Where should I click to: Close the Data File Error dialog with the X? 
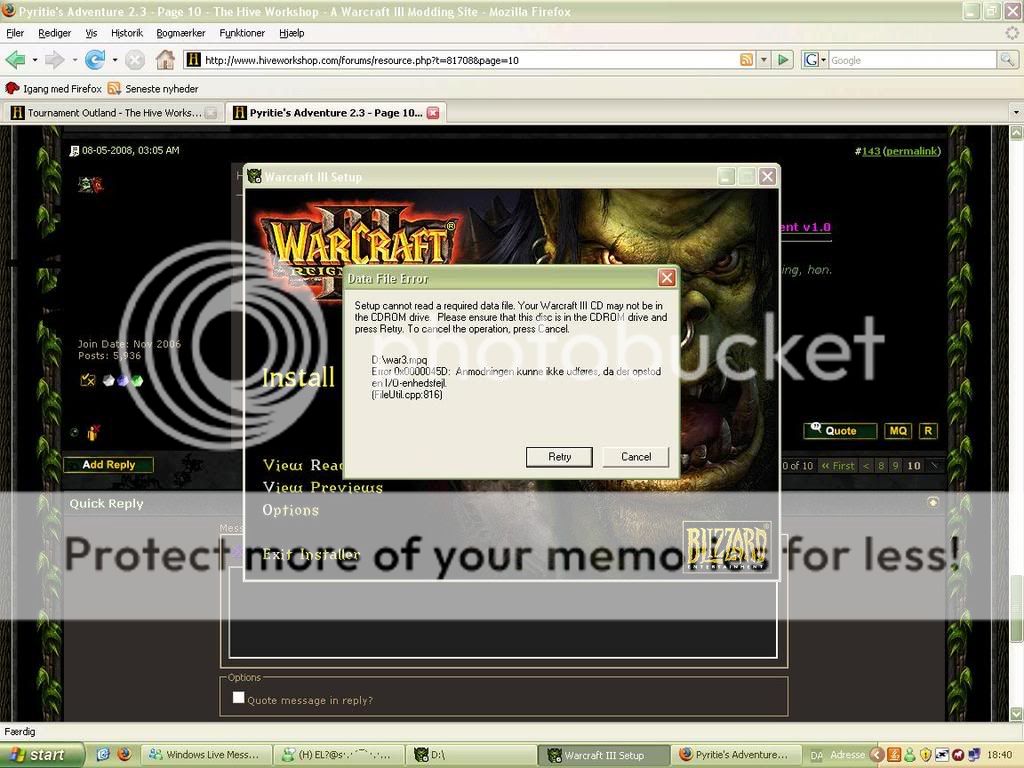click(666, 278)
